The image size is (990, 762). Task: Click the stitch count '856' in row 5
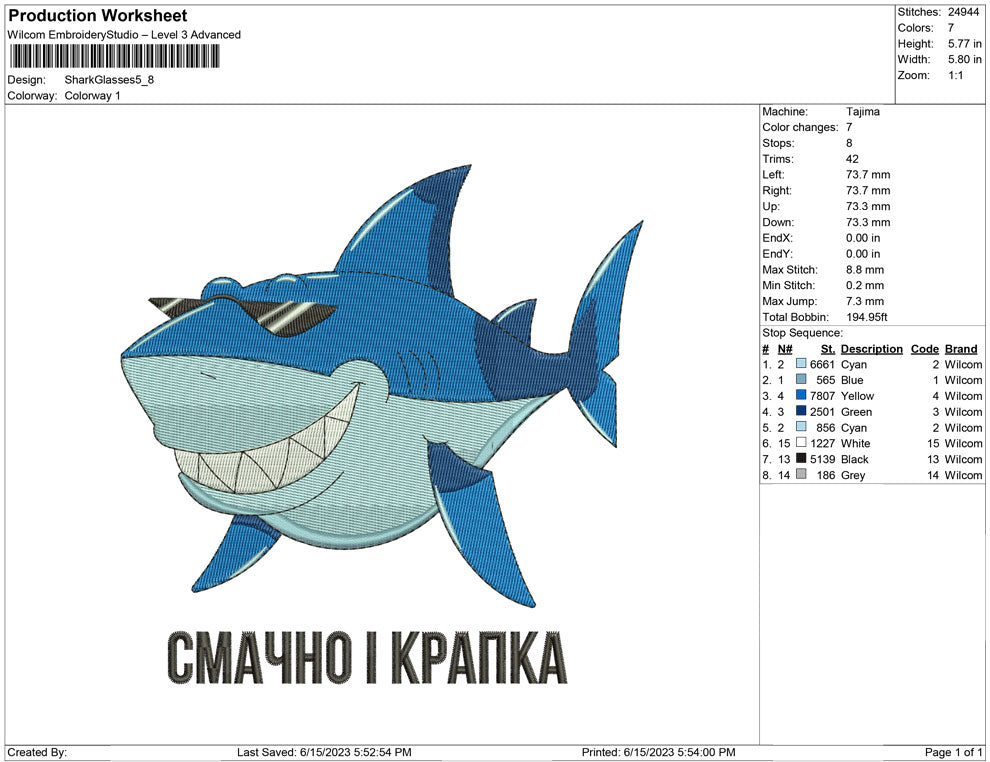click(825, 427)
